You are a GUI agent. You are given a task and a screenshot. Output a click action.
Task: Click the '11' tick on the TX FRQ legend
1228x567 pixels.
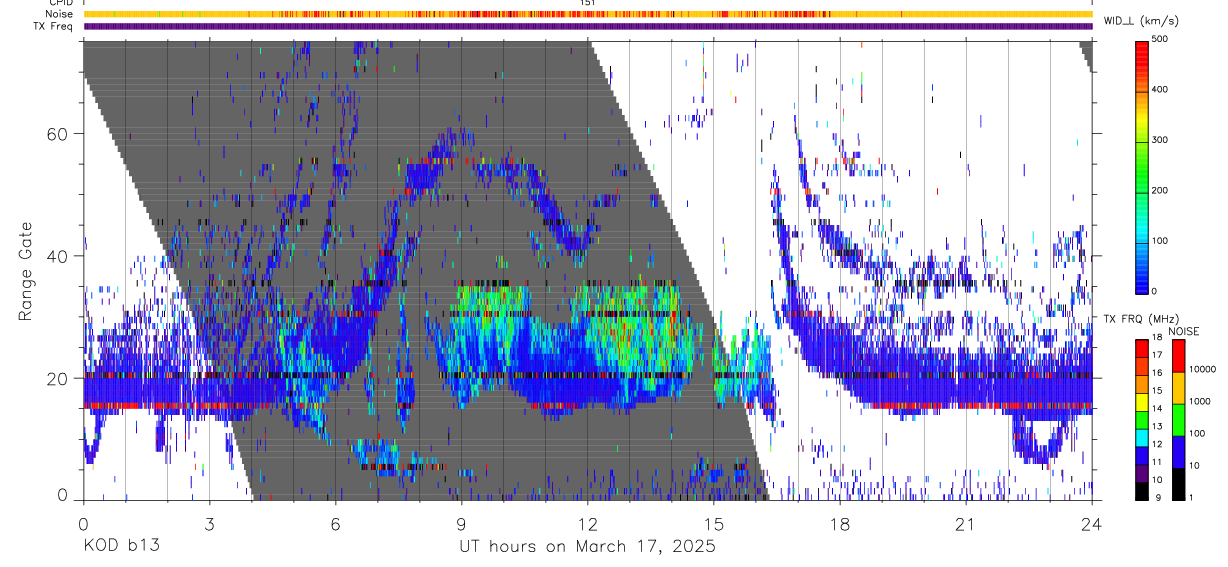[1158, 462]
